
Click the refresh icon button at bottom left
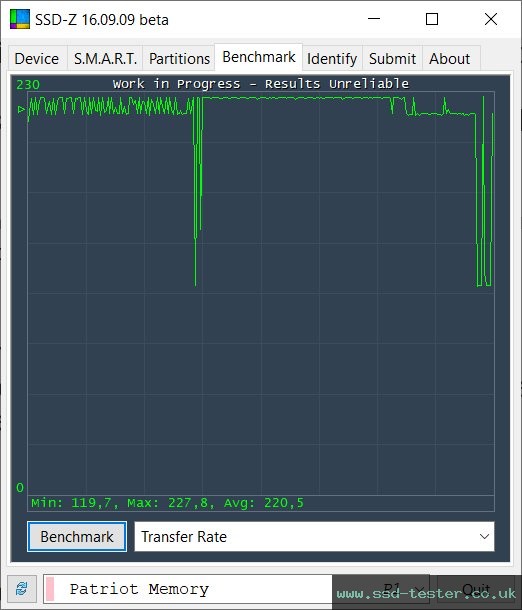click(x=22, y=589)
